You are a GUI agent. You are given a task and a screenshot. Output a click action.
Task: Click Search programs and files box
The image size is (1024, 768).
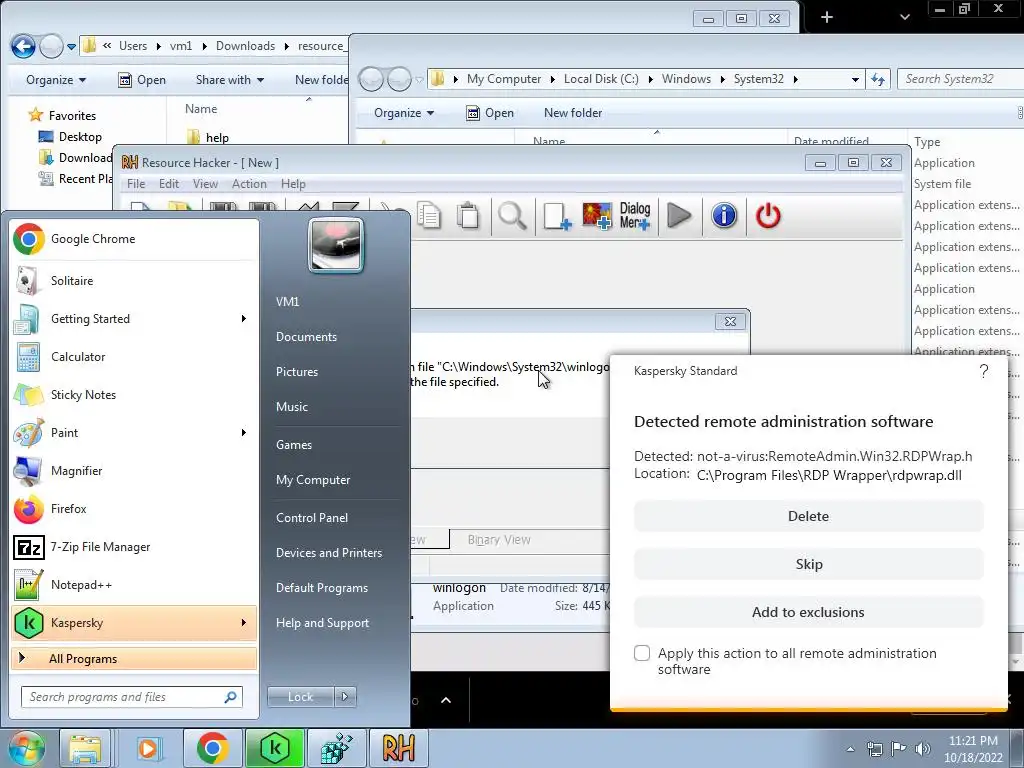pyautogui.click(x=132, y=697)
